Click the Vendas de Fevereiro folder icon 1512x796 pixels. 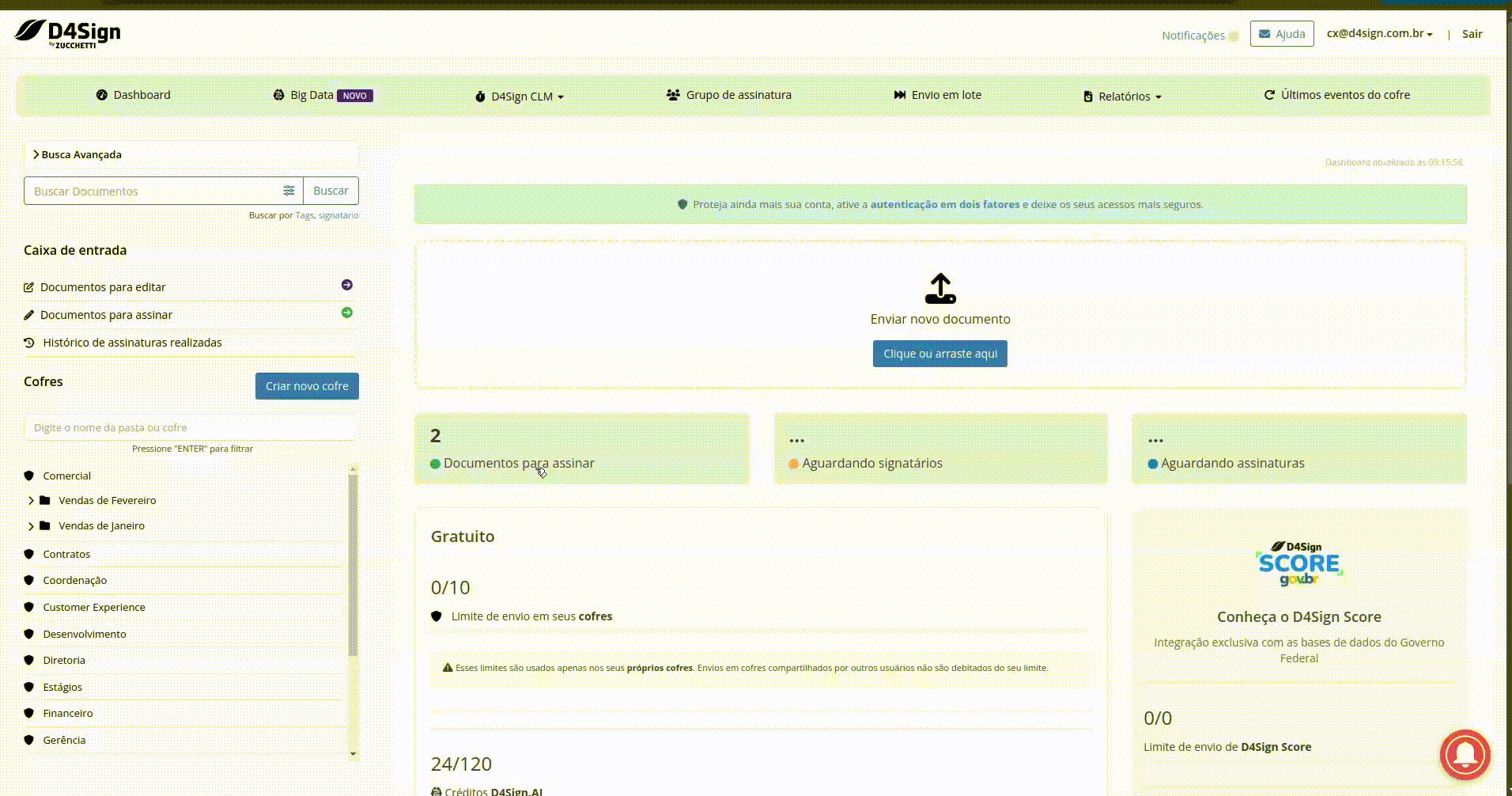tap(45, 500)
